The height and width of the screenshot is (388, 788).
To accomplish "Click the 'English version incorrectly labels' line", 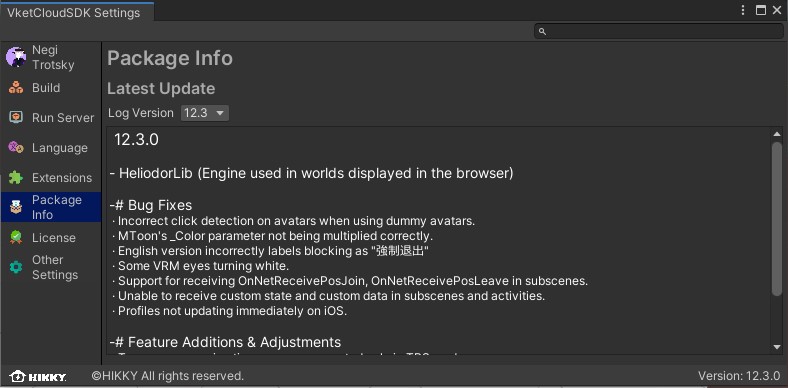I will click(270, 251).
